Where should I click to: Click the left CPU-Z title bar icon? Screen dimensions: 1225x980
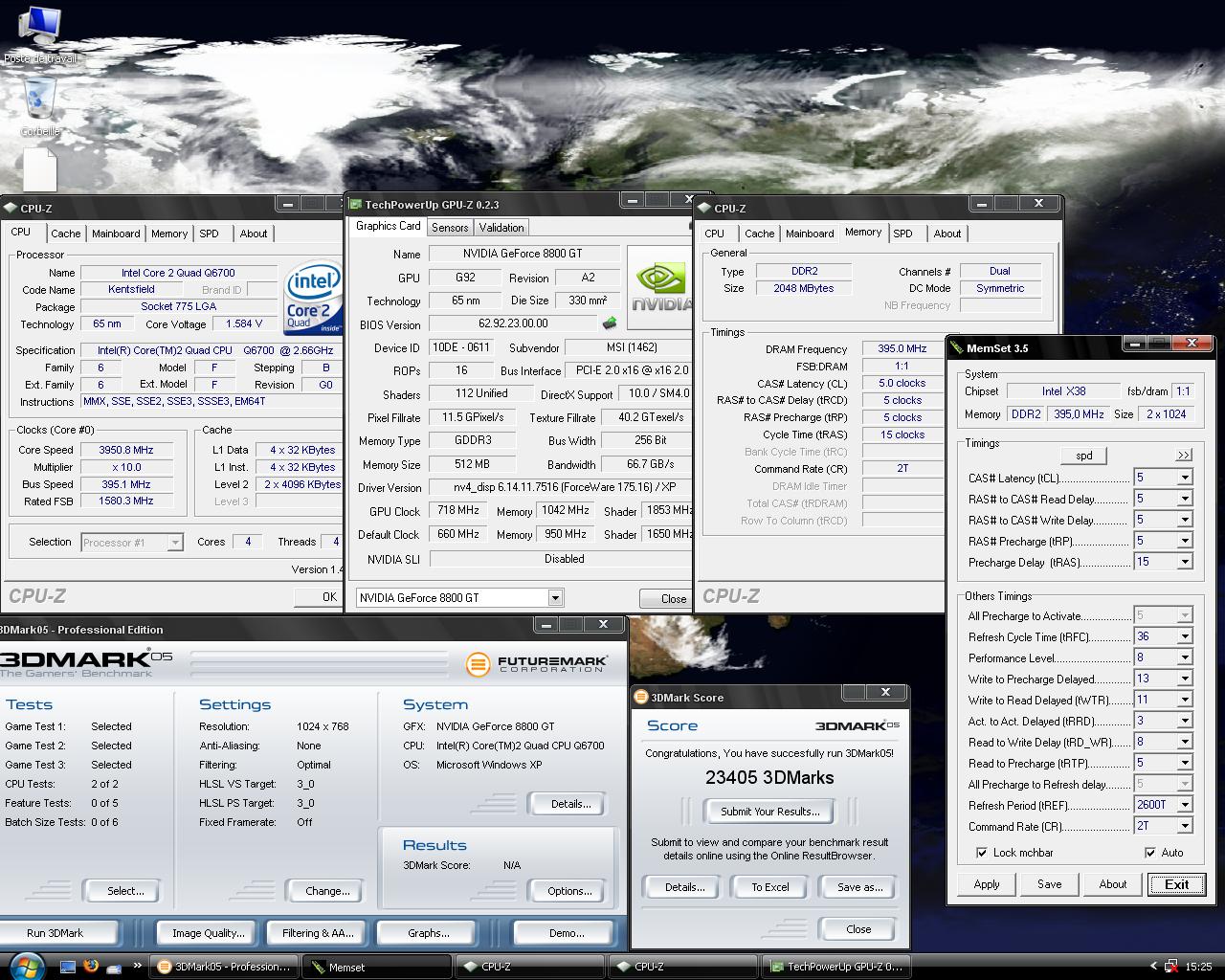point(11,208)
